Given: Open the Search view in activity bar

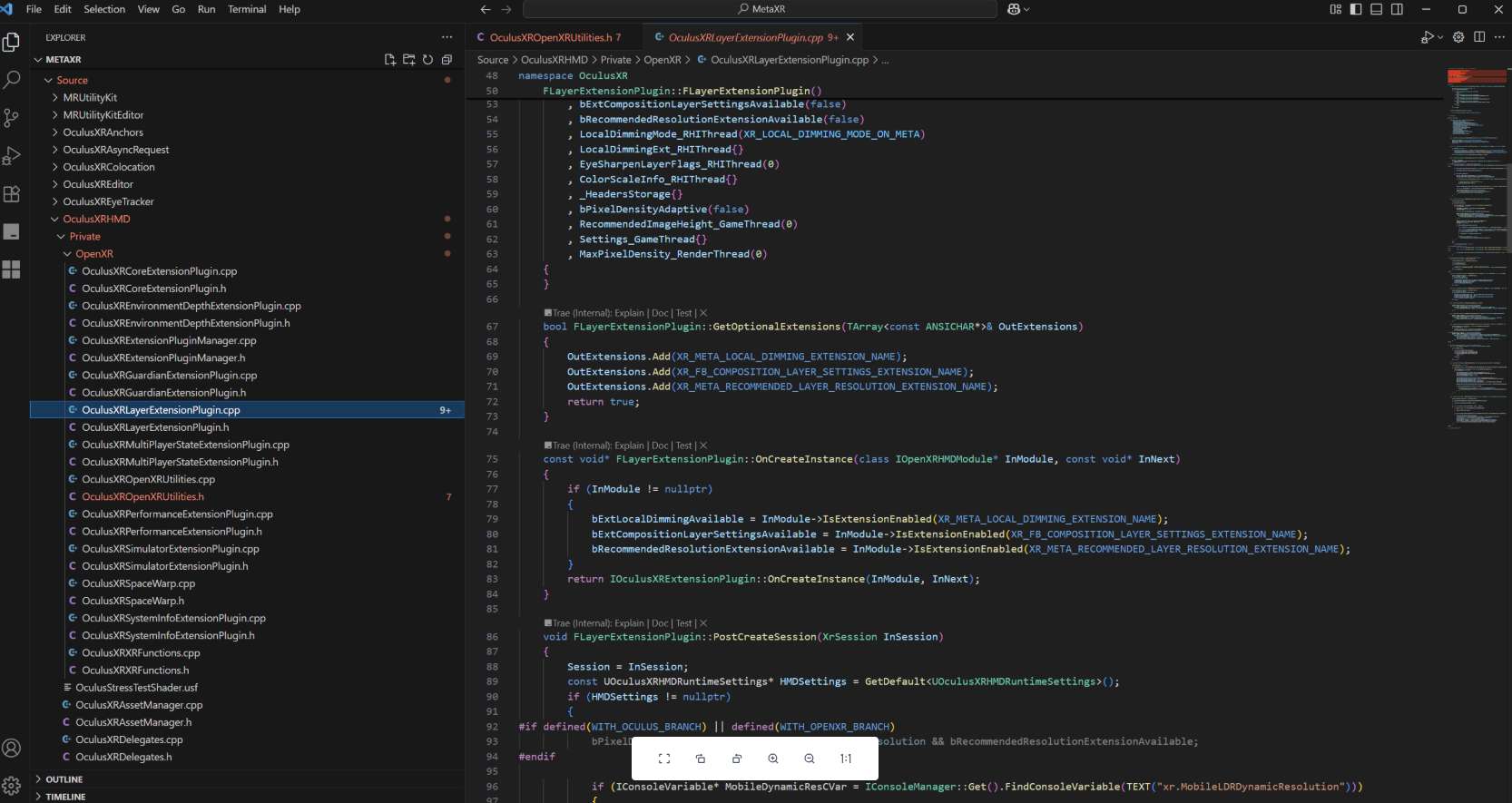Looking at the screenshot, I should tap(12, 80).
